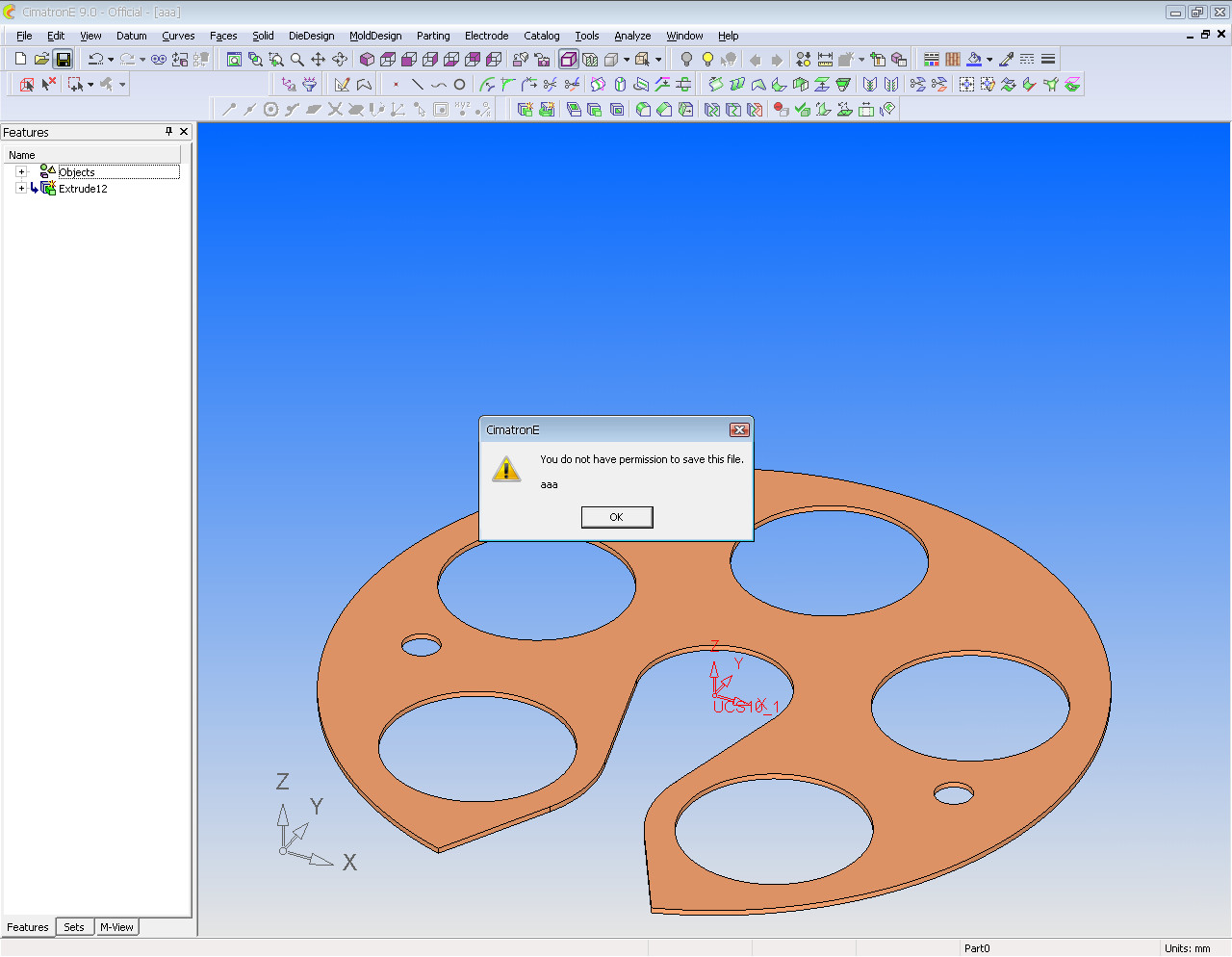Viewport: 1232px width, 957px height.
Task: Close the Features panel
Action: coord(184,131)
